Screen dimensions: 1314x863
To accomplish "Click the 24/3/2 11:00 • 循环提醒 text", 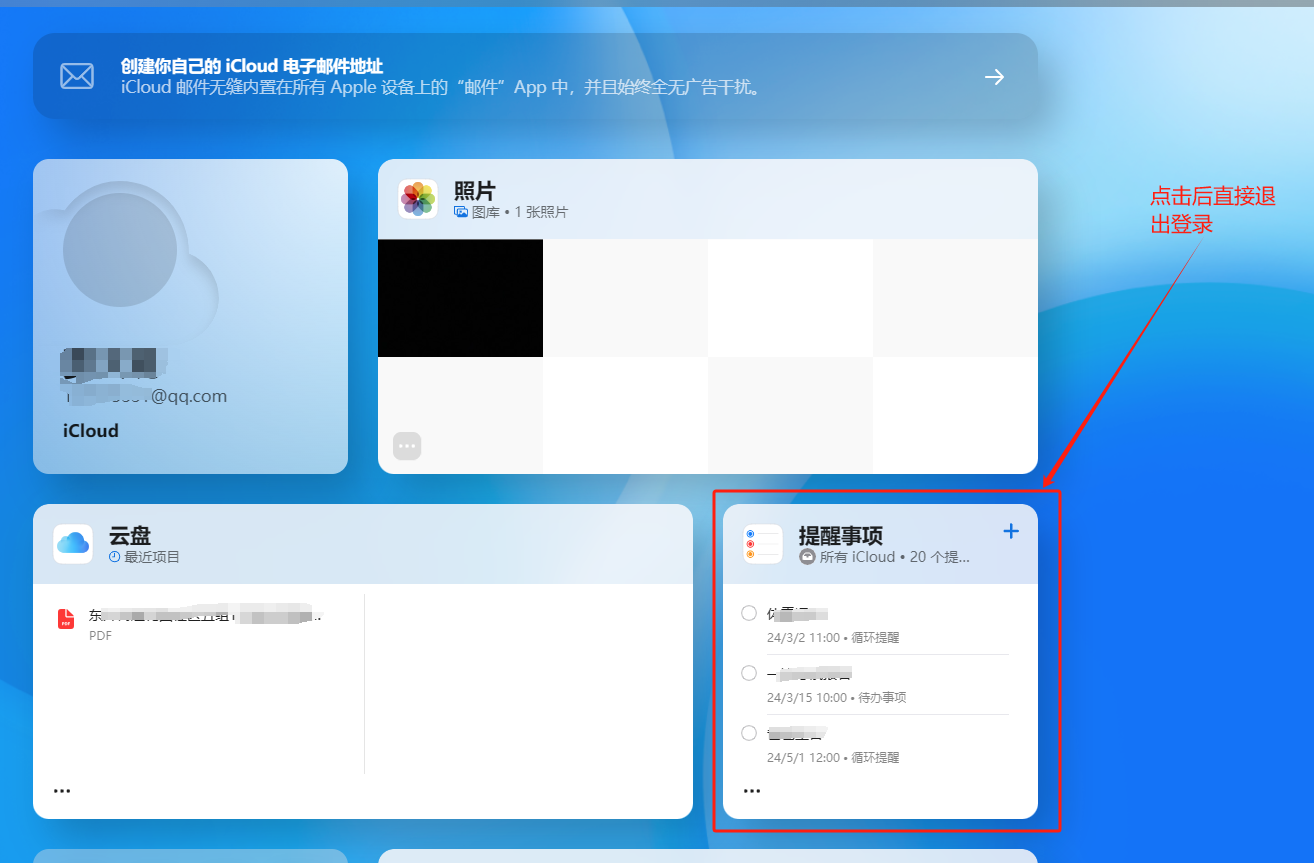I will (x=833, y=637).
